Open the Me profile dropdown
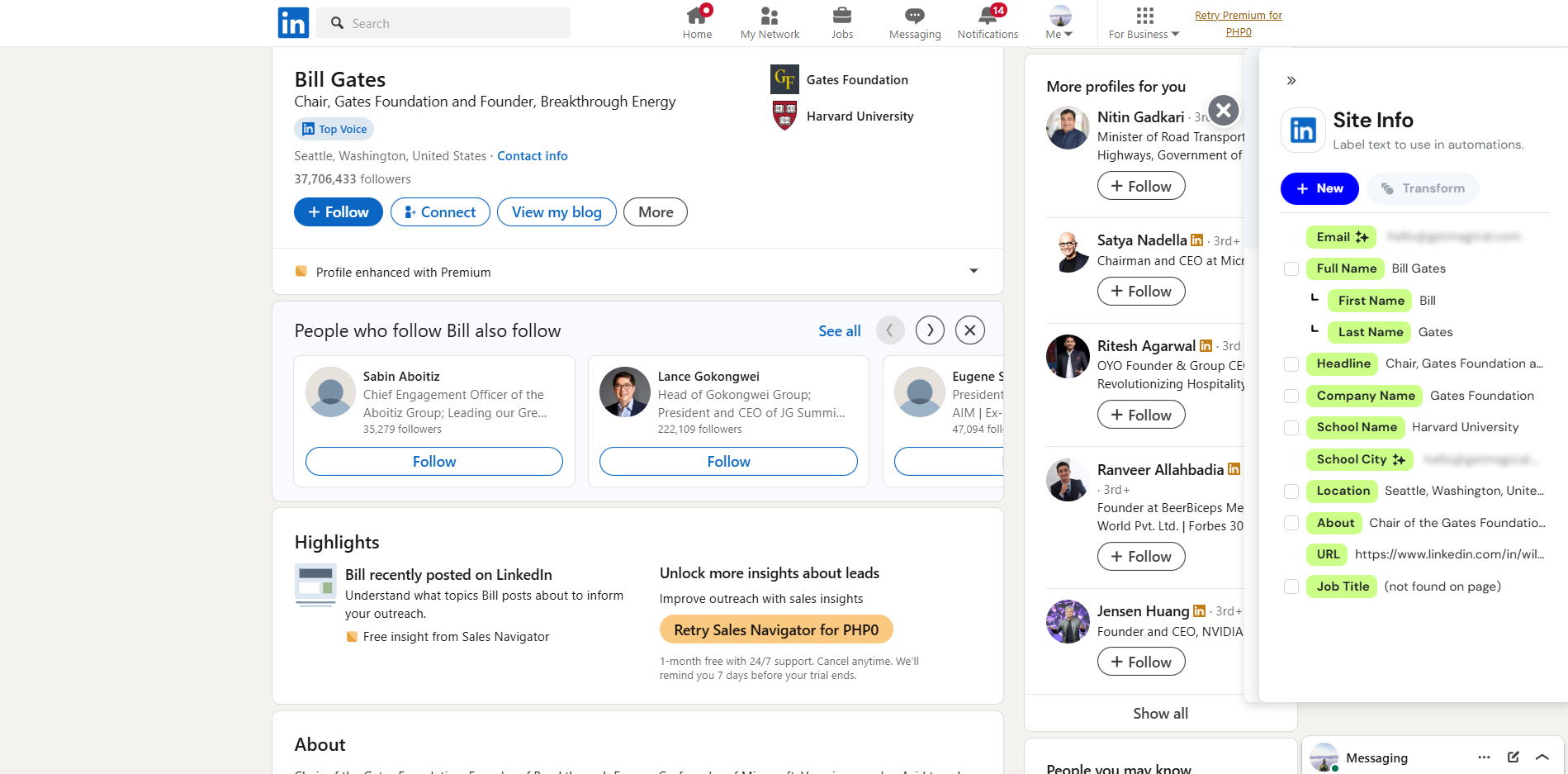The image size is (1568, 774). [x=1059, y=22]
